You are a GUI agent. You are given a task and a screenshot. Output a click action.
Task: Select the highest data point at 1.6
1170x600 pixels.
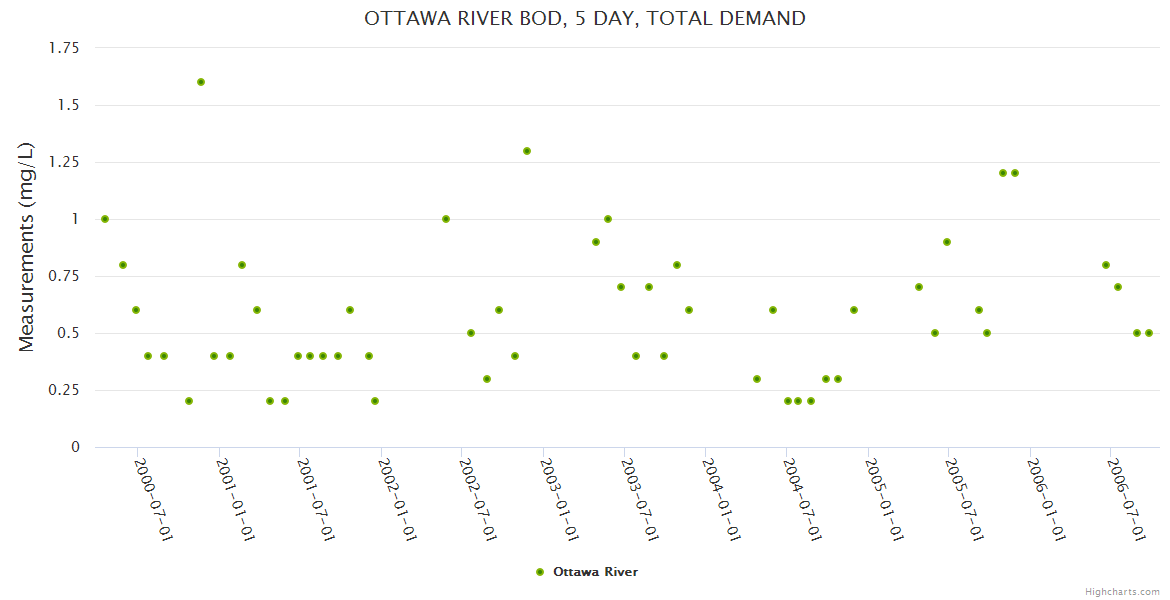point(201,82)
